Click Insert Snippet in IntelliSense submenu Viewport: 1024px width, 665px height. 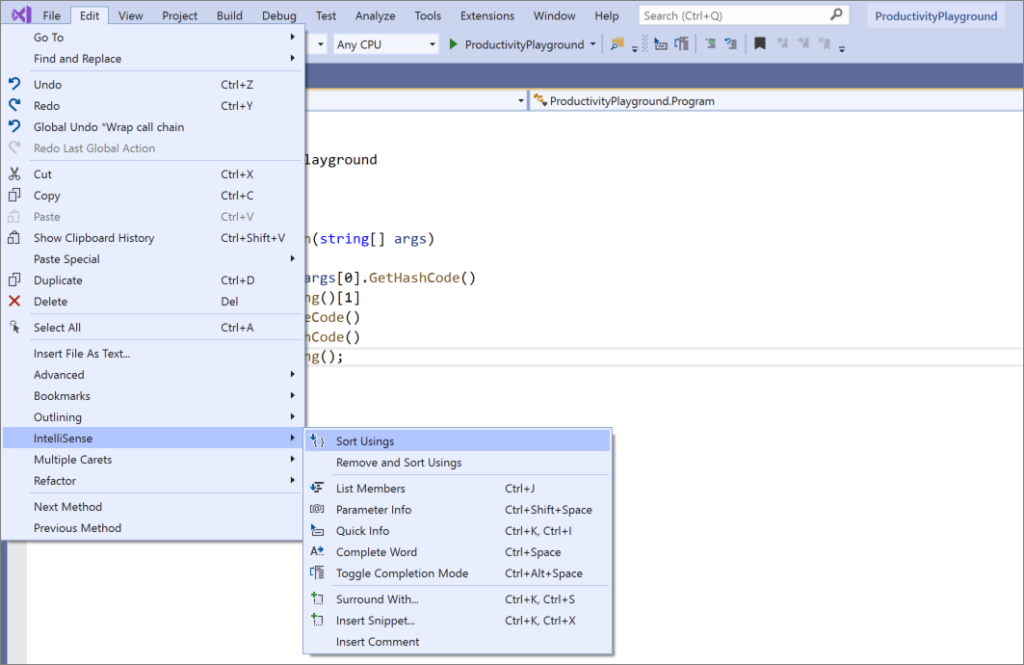pos(375,621)
